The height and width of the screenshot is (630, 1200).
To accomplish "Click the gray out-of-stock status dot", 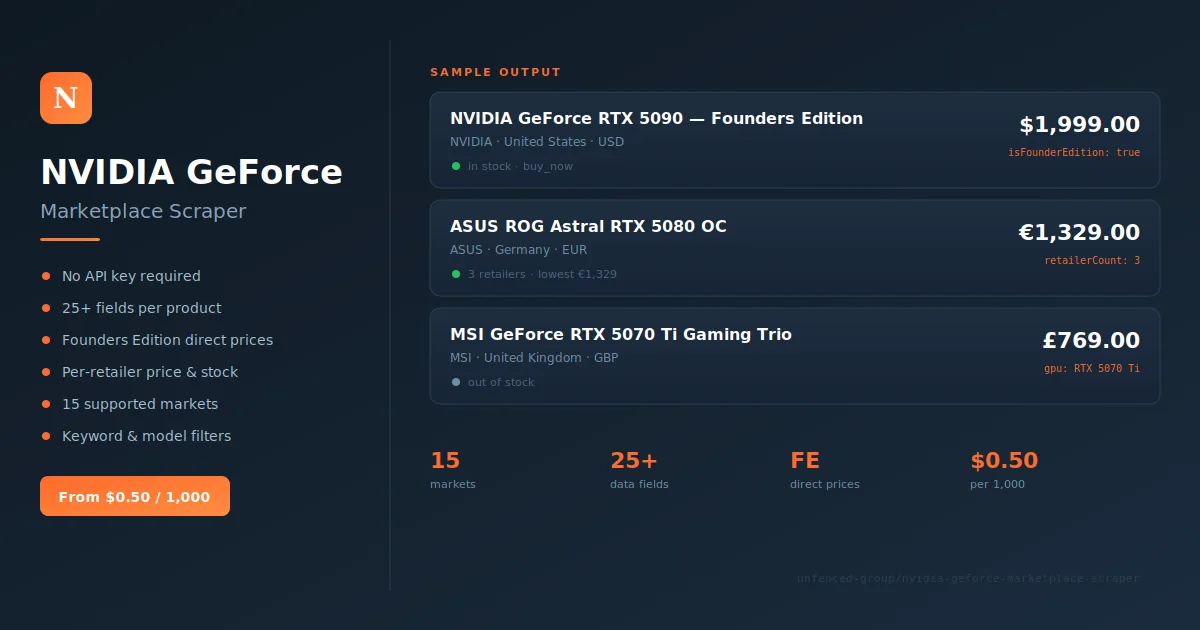I will pyautogui.click(x=456, y=382).
